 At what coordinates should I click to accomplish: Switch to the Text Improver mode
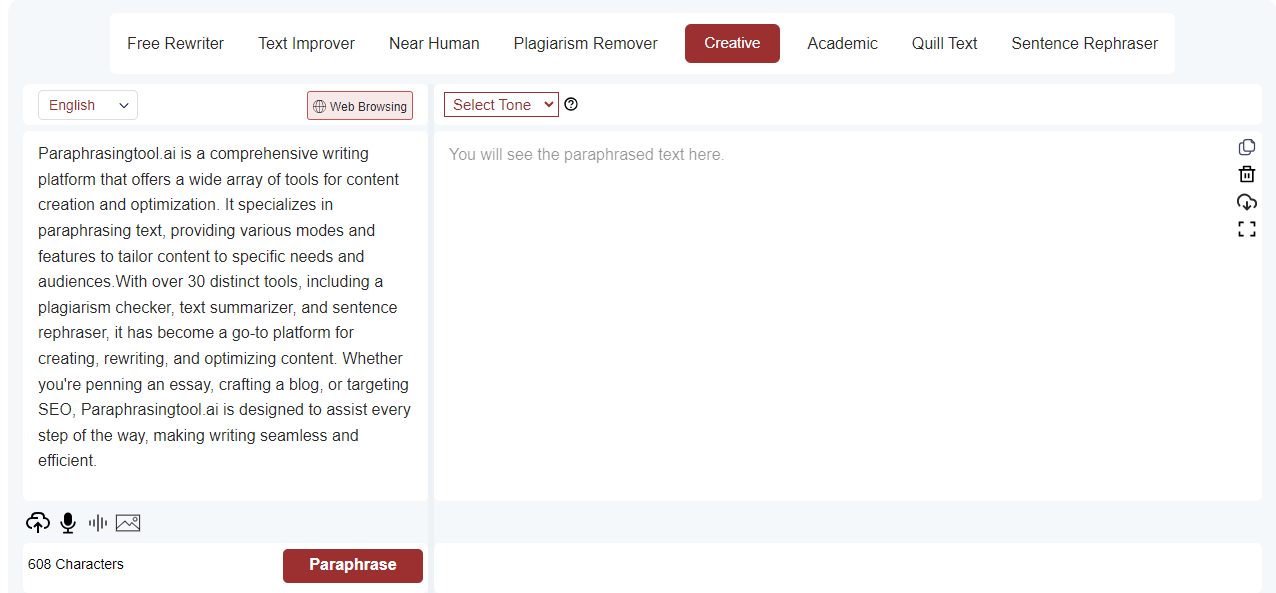click(x=306, y=43)
